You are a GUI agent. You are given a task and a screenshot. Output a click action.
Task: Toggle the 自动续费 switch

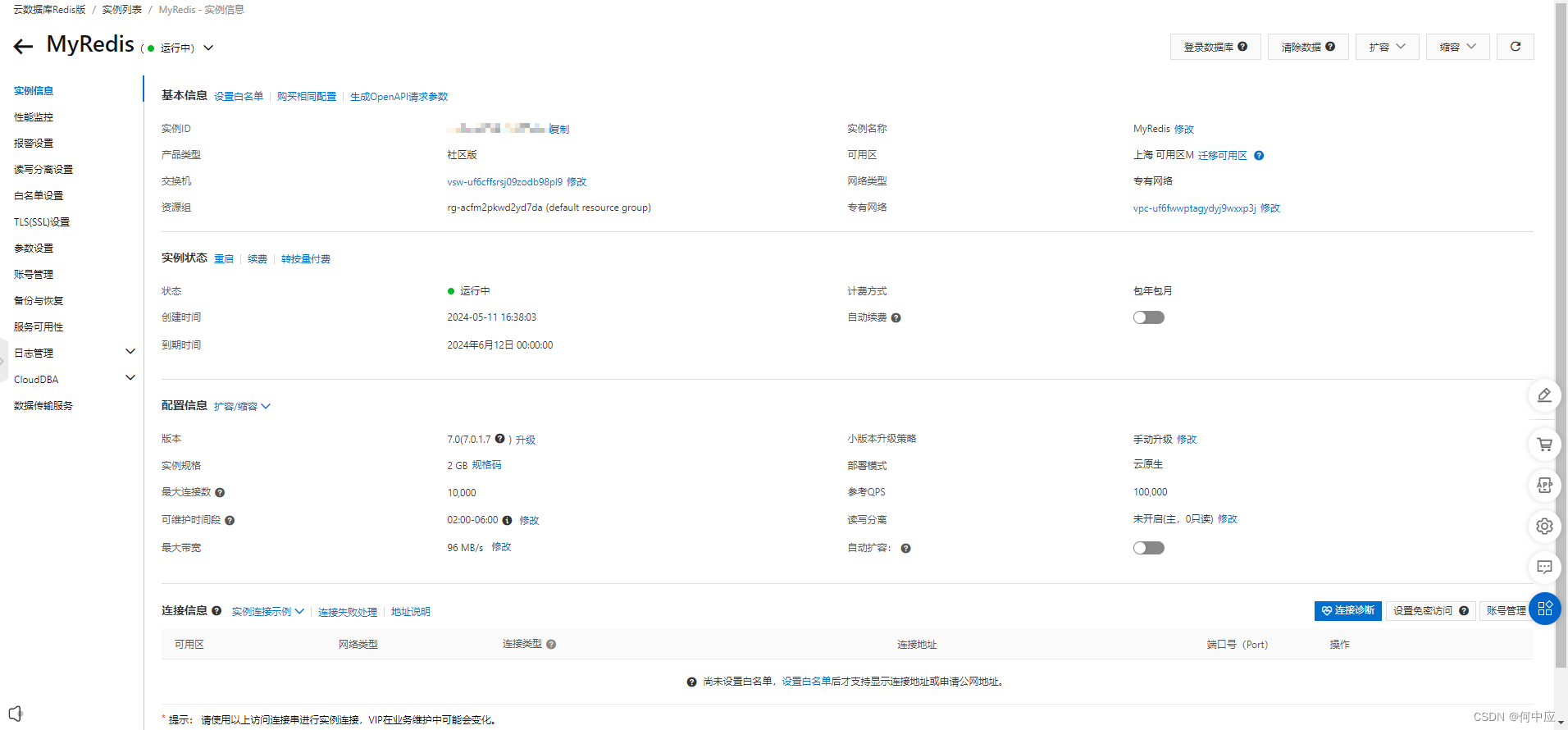[1148, 318]
